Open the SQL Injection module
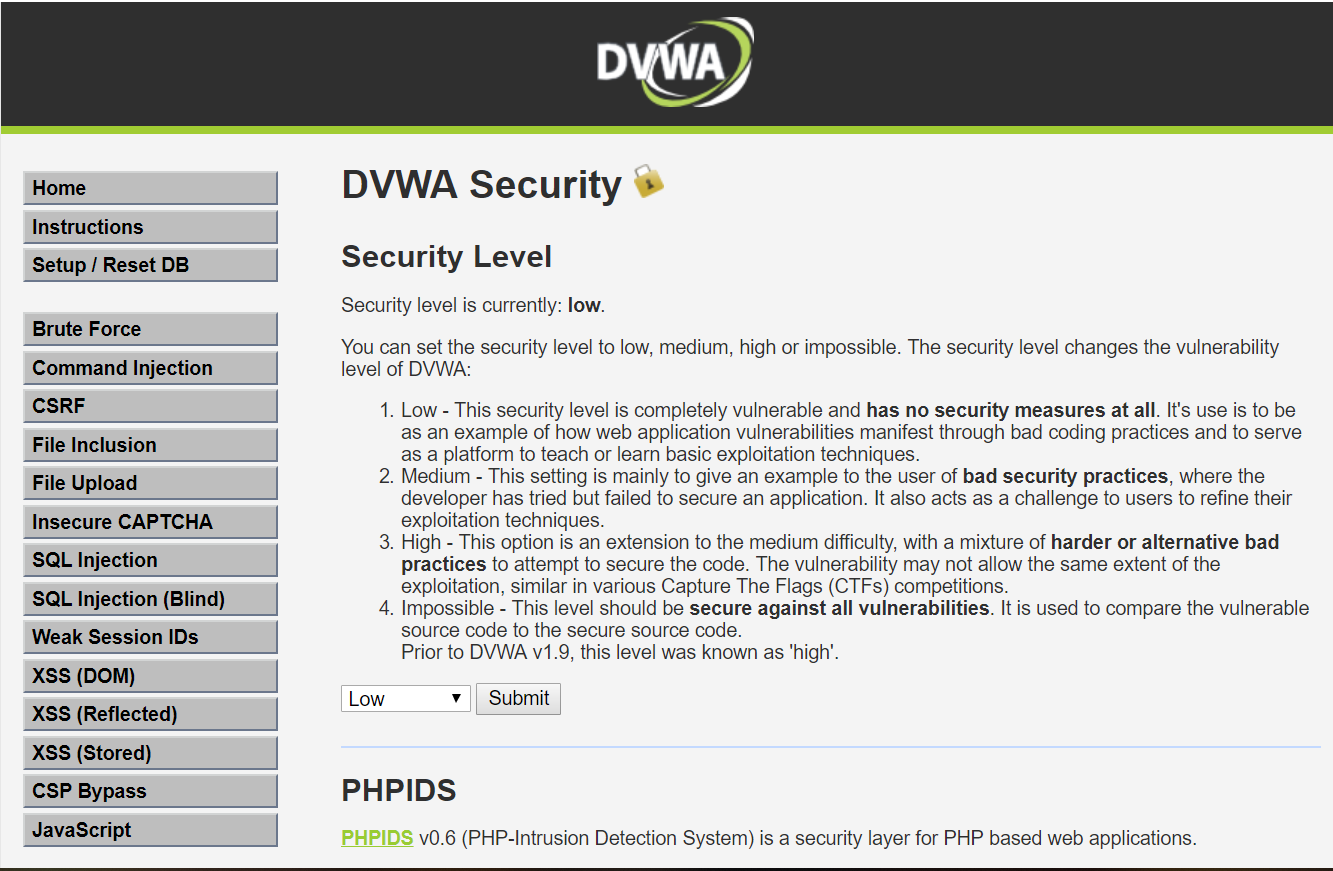The height and width of the screenshot is (871, 1333). (x=149, y=559)
